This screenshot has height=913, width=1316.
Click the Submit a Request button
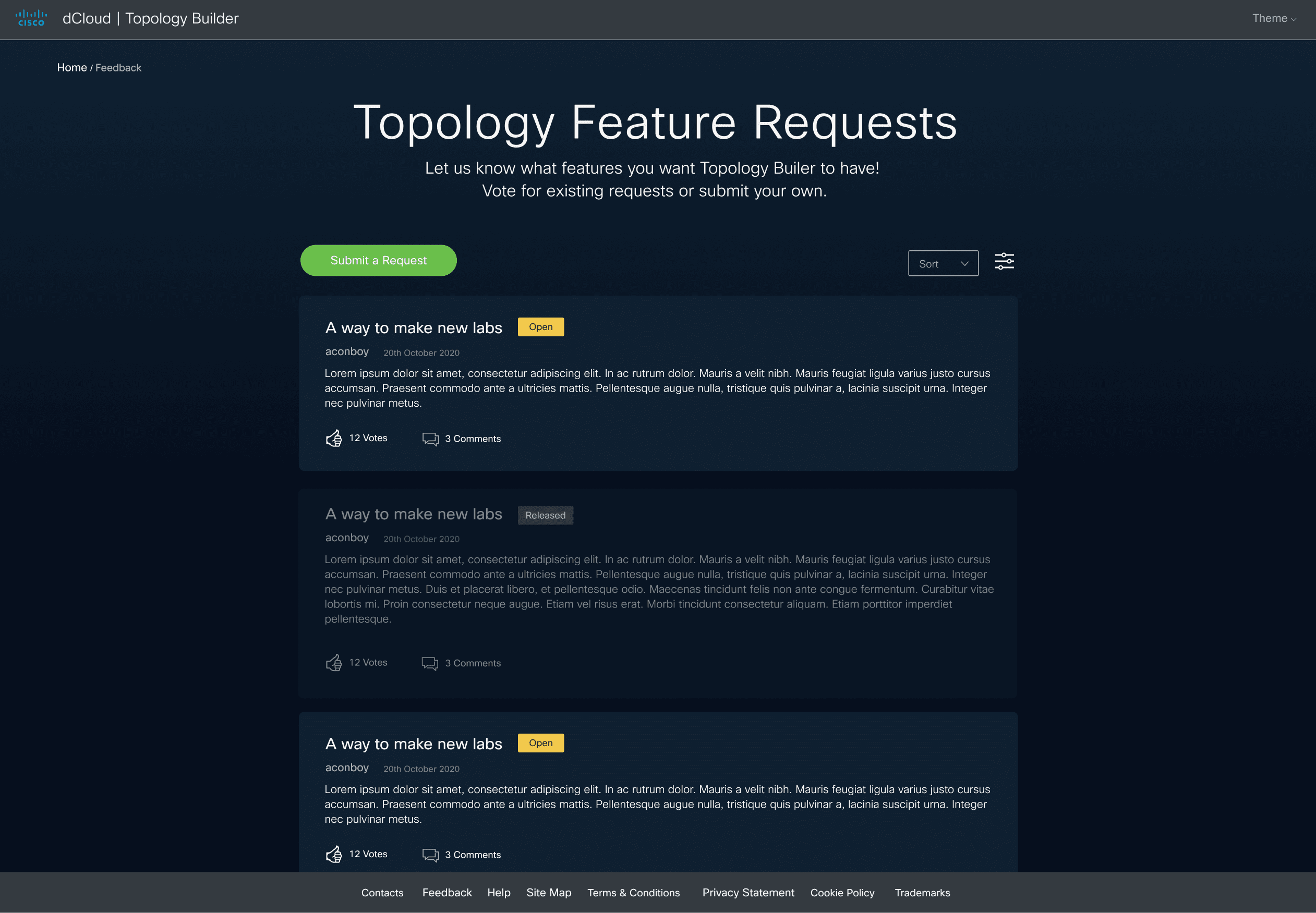coord(378,260)
